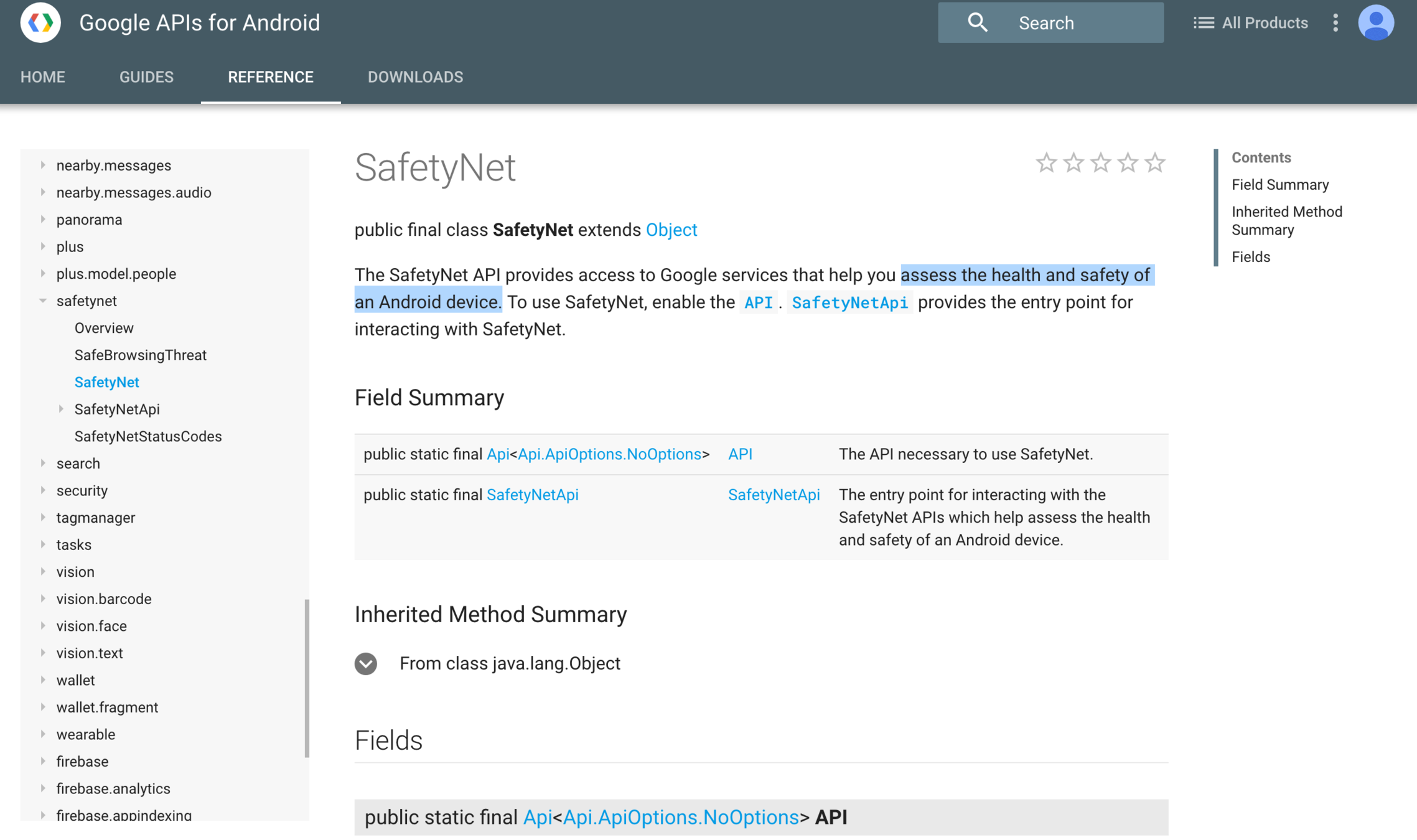
Task: Expand the nearby.messages.audio tree node
Action: (43, 192)
